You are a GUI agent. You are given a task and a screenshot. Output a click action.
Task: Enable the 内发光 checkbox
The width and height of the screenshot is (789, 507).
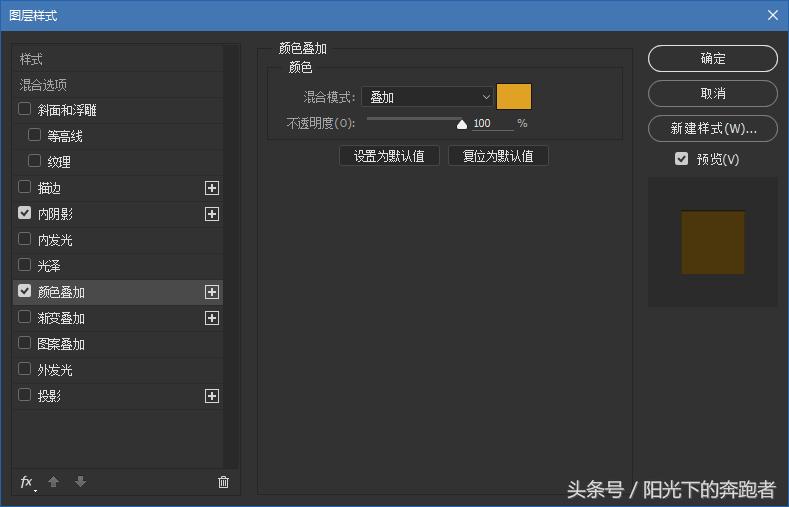point(24,238)
